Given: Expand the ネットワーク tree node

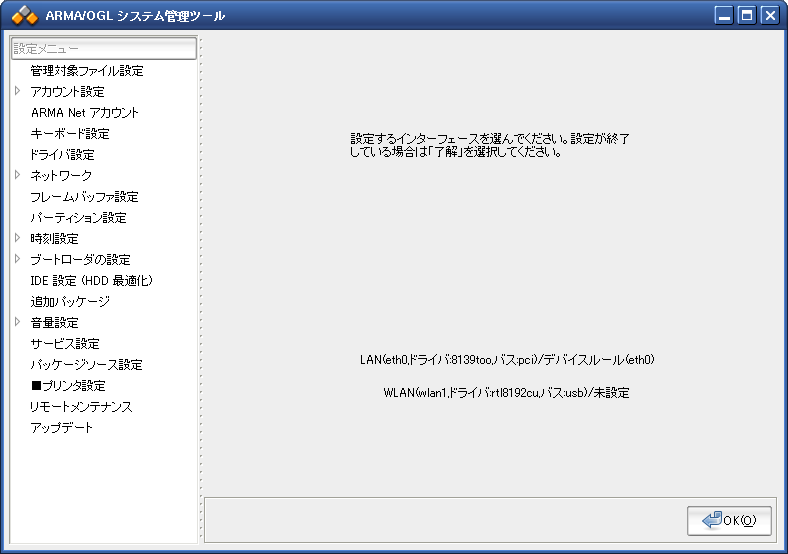Looking at the screenshot, I should coord(18,176).
